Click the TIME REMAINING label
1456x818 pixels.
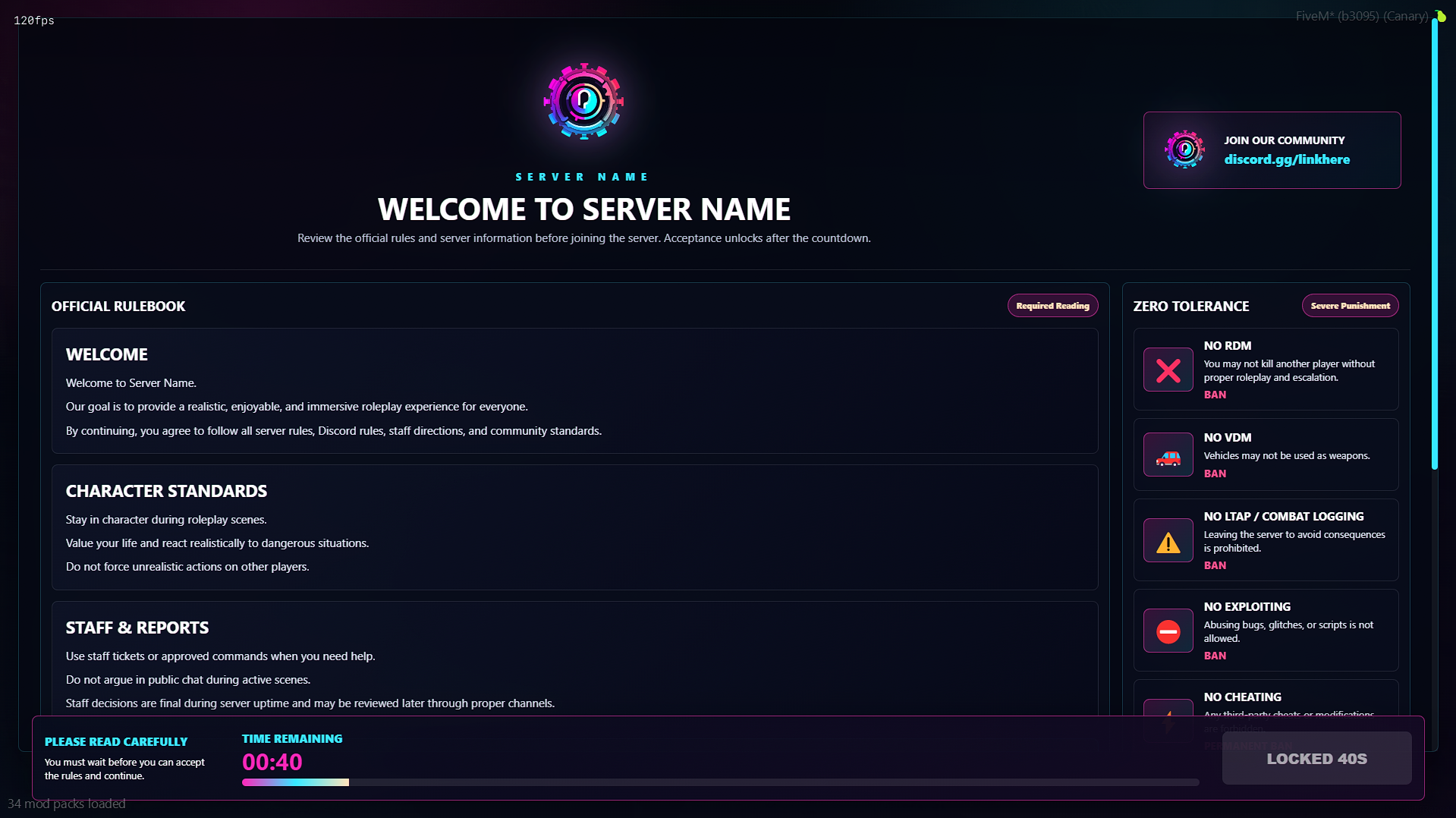[291, 738]
